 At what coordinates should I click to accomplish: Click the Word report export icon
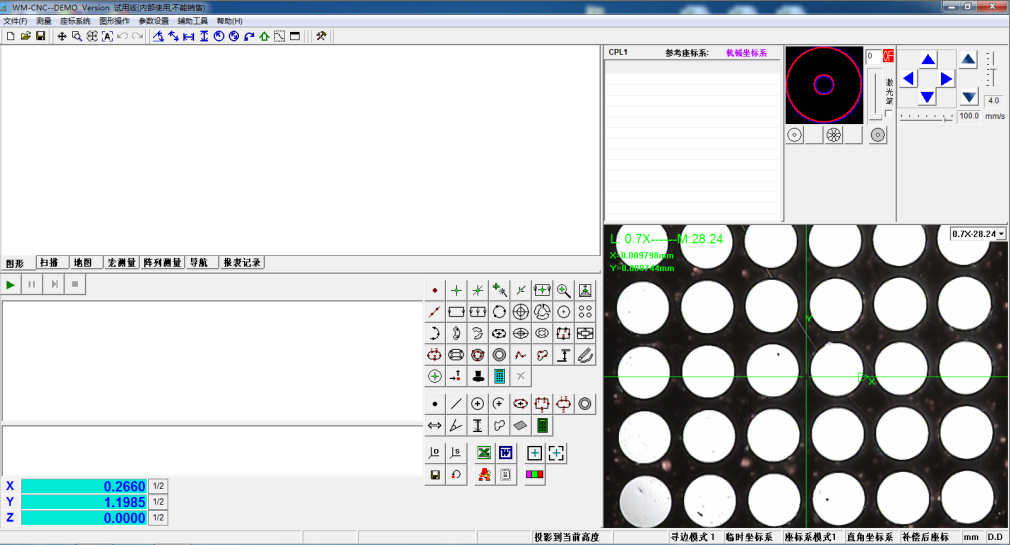[506, 453]
